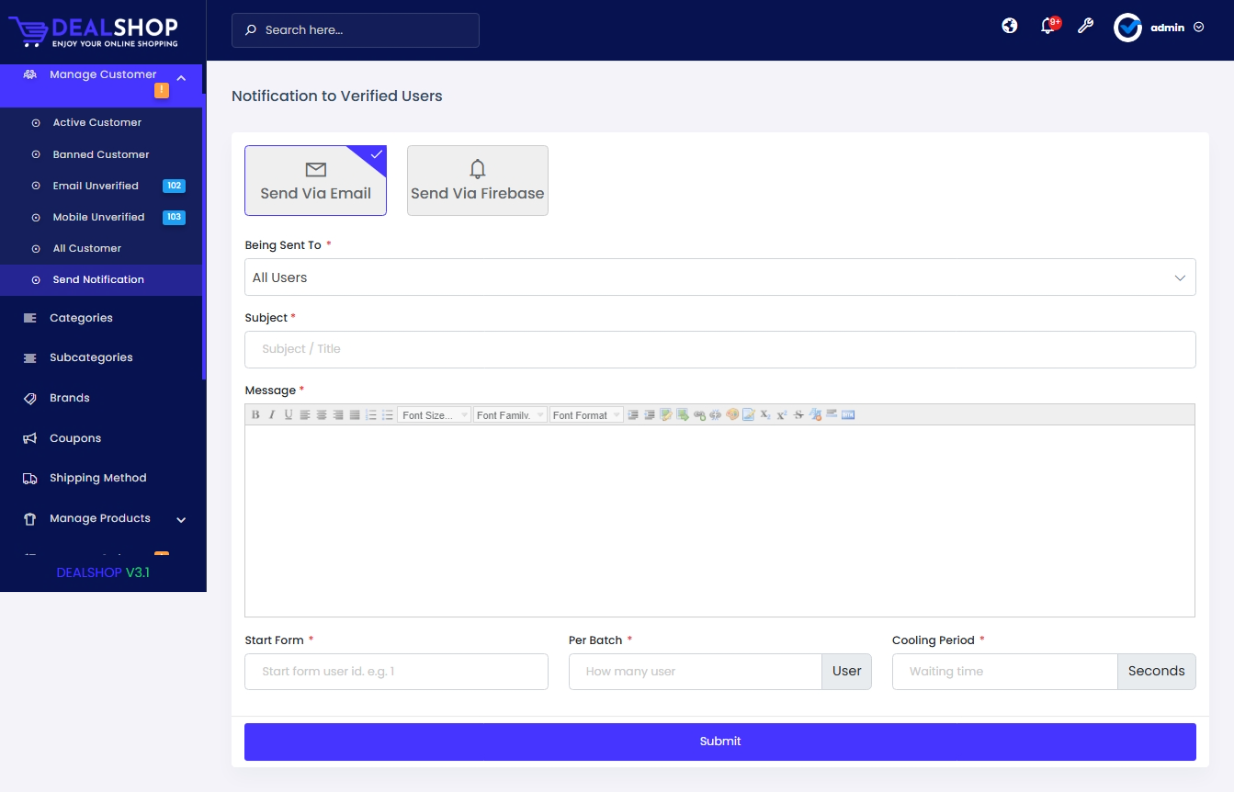This screenshot has width=1234, height=792.
Task: Click the Submit button
Action: point(719,741)
